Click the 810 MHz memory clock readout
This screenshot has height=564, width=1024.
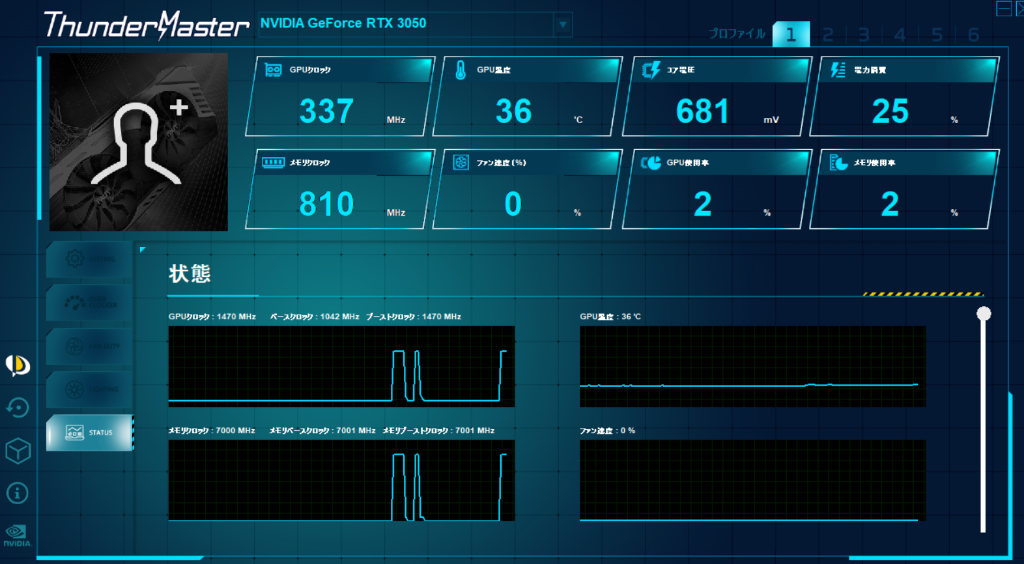click(x=327, y=204)
